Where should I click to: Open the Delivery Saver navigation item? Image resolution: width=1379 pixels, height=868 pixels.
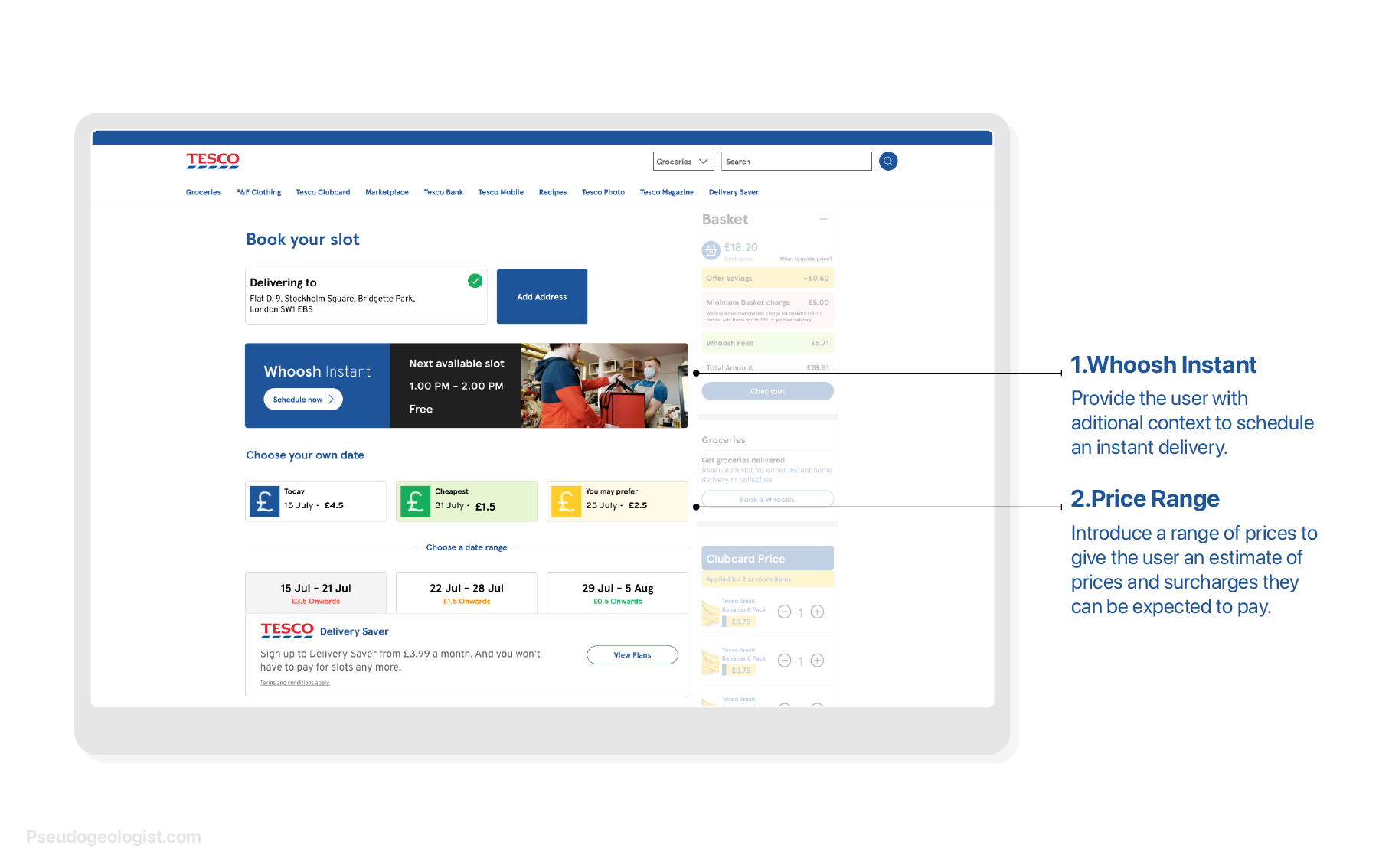(734, 192)
